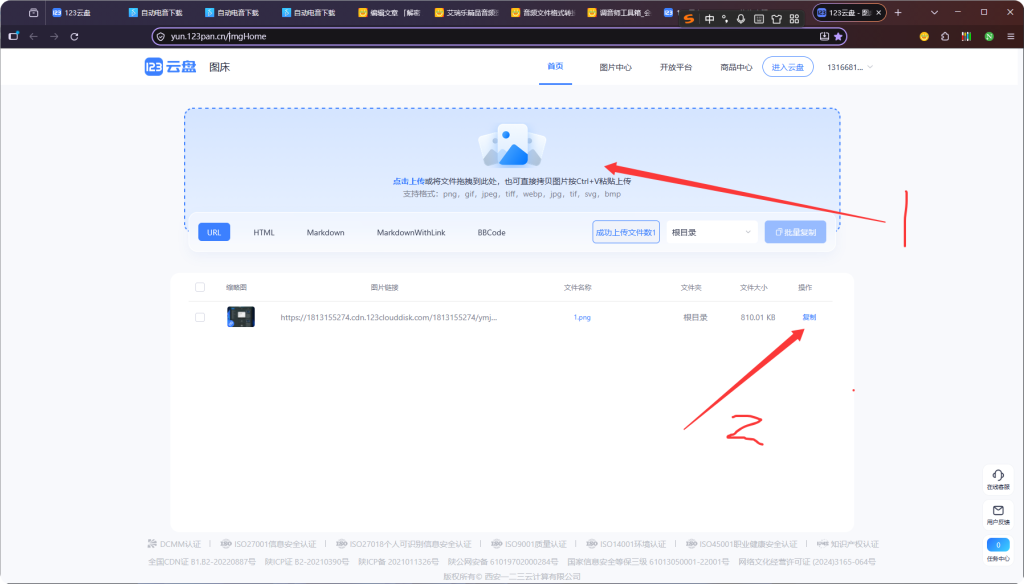The width and height of the screenshot is (1024, 584).
Task: Open the extensions puzzle icon in the browser toolbar
Action: (945, 37)
